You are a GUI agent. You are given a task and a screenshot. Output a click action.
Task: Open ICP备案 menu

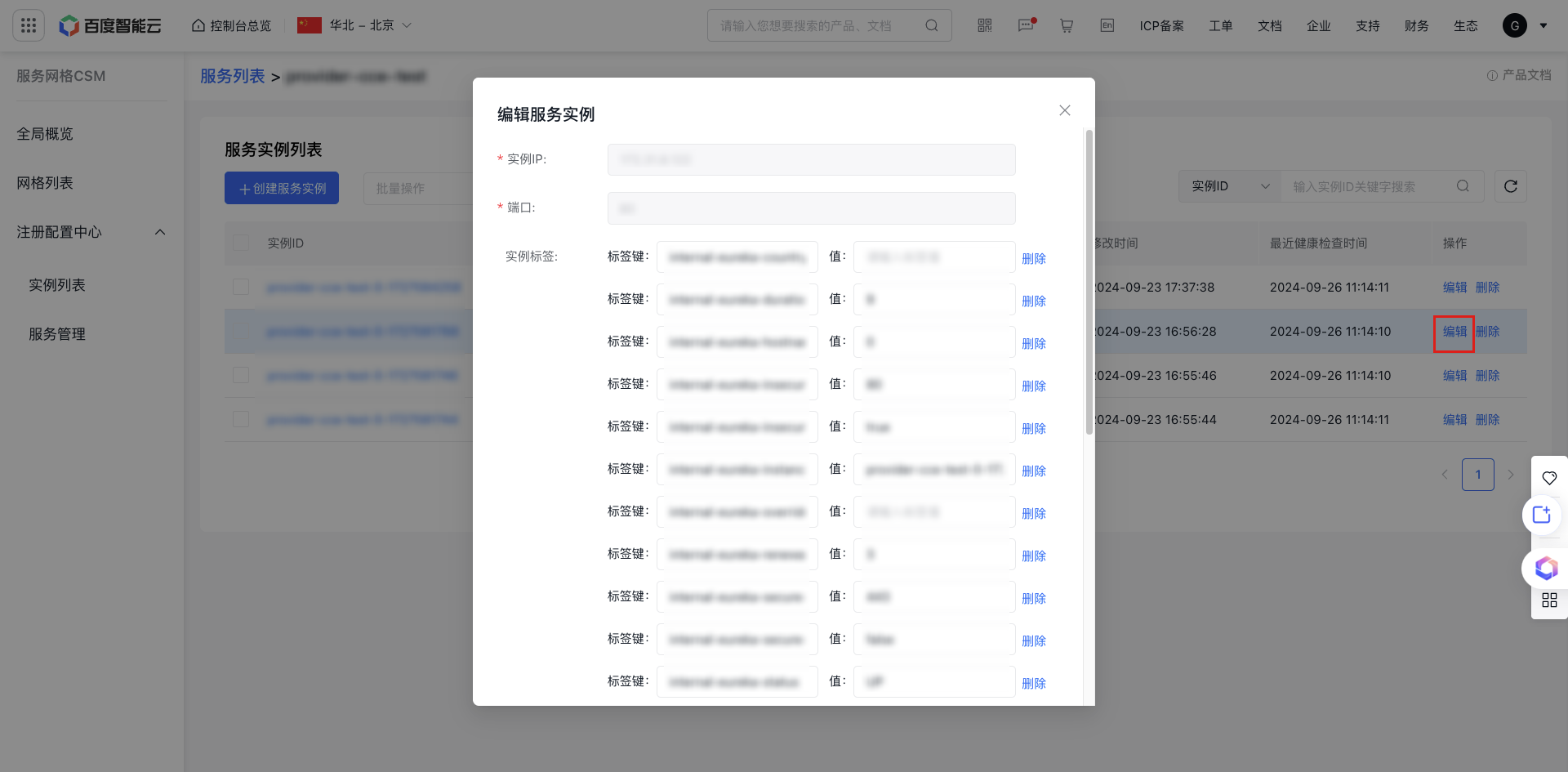point(1162,25)
